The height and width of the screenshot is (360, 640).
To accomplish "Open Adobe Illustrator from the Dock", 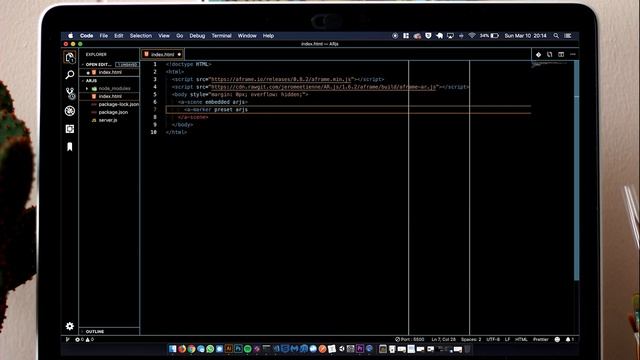I will coord(229,349).
